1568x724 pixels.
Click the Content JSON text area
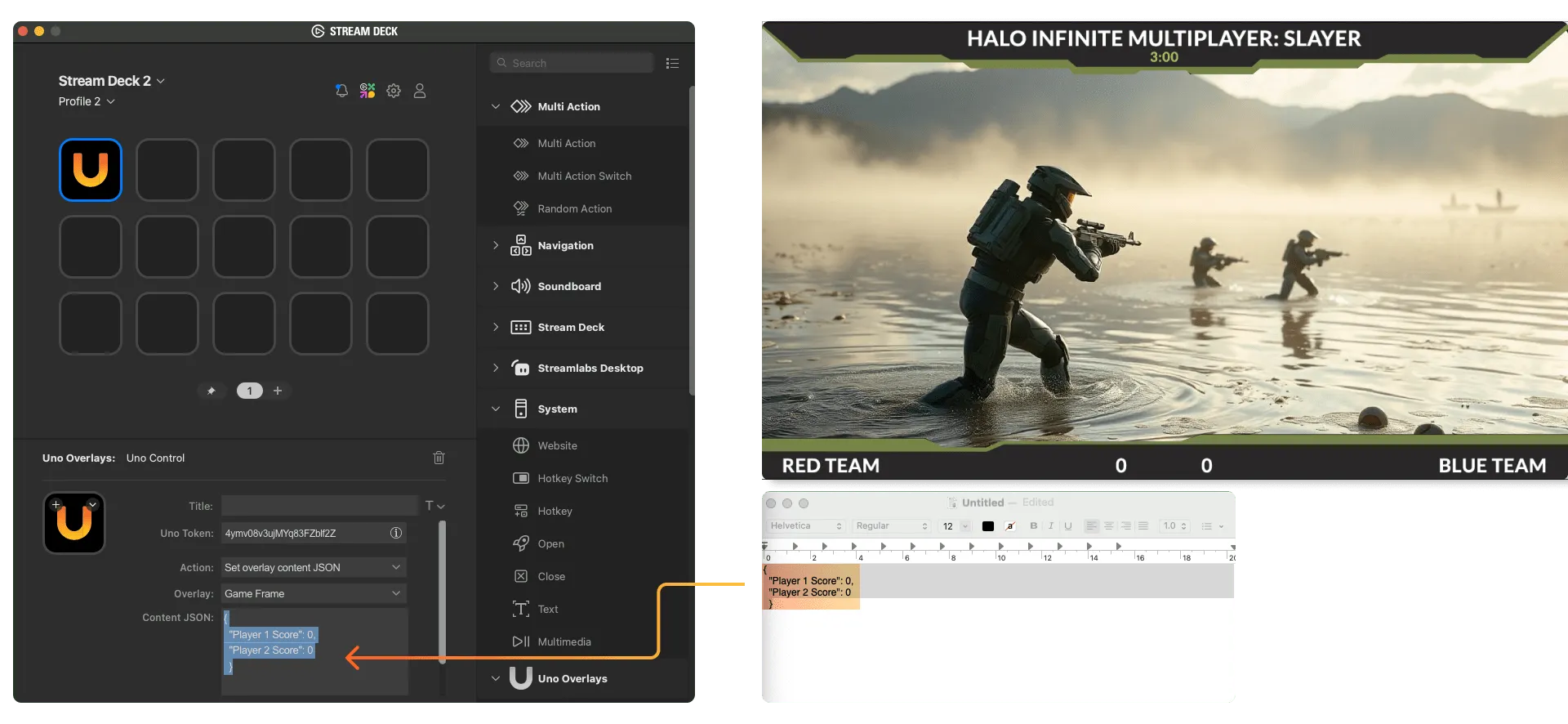pos(314,651)
